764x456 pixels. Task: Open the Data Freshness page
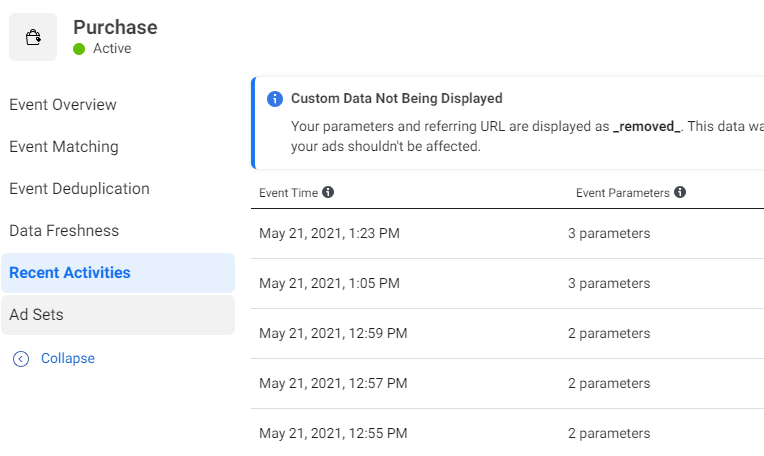[x=64, y=231]
